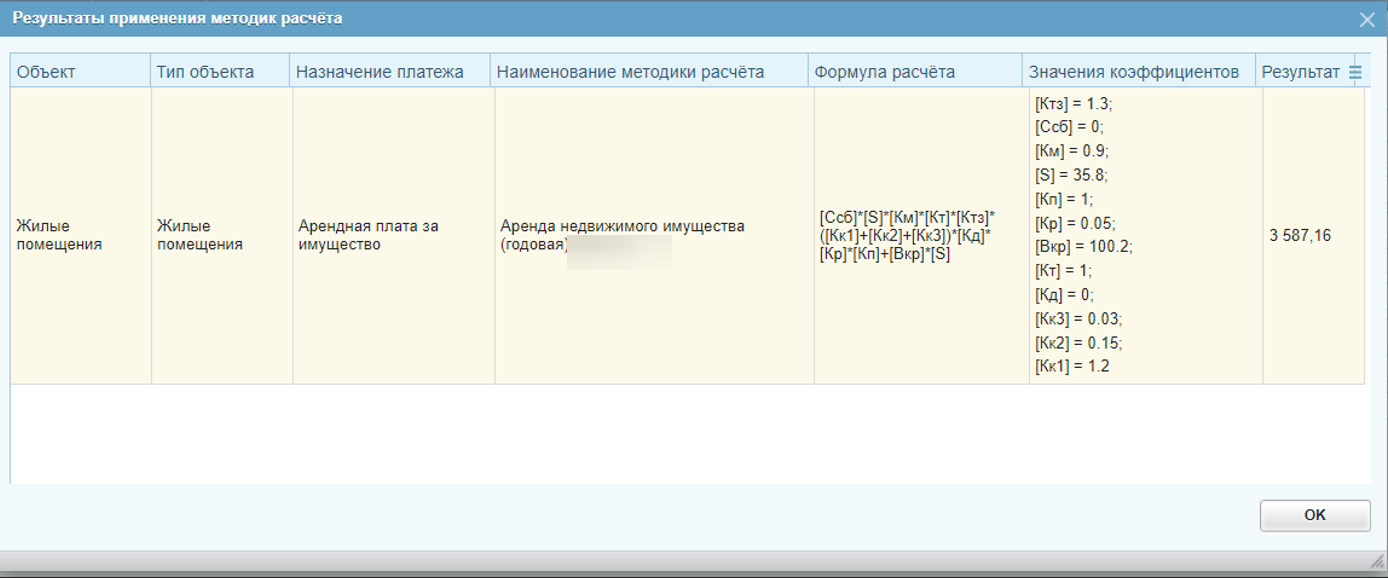Select the Жилые помещения cell in Объект column

(60, 236)
